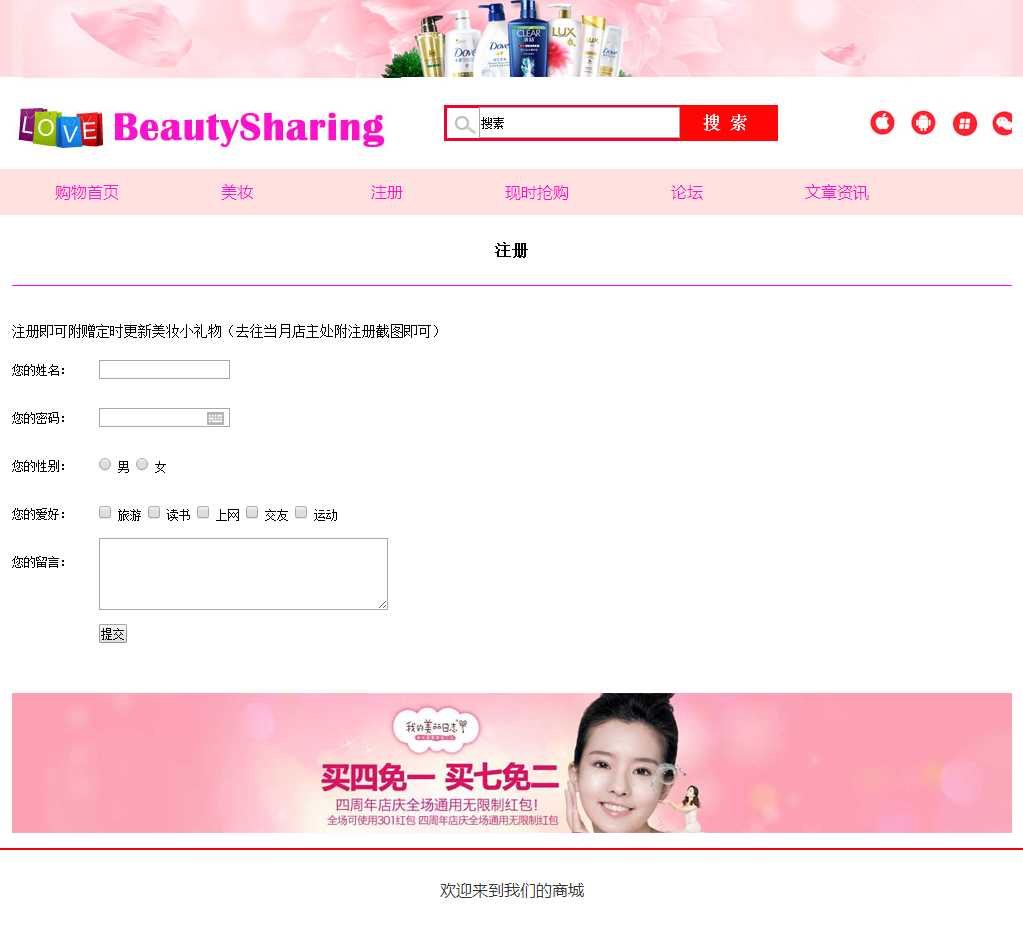Click inside the 您的留言 textarea

pyautogui.click(x=243, y=574)
